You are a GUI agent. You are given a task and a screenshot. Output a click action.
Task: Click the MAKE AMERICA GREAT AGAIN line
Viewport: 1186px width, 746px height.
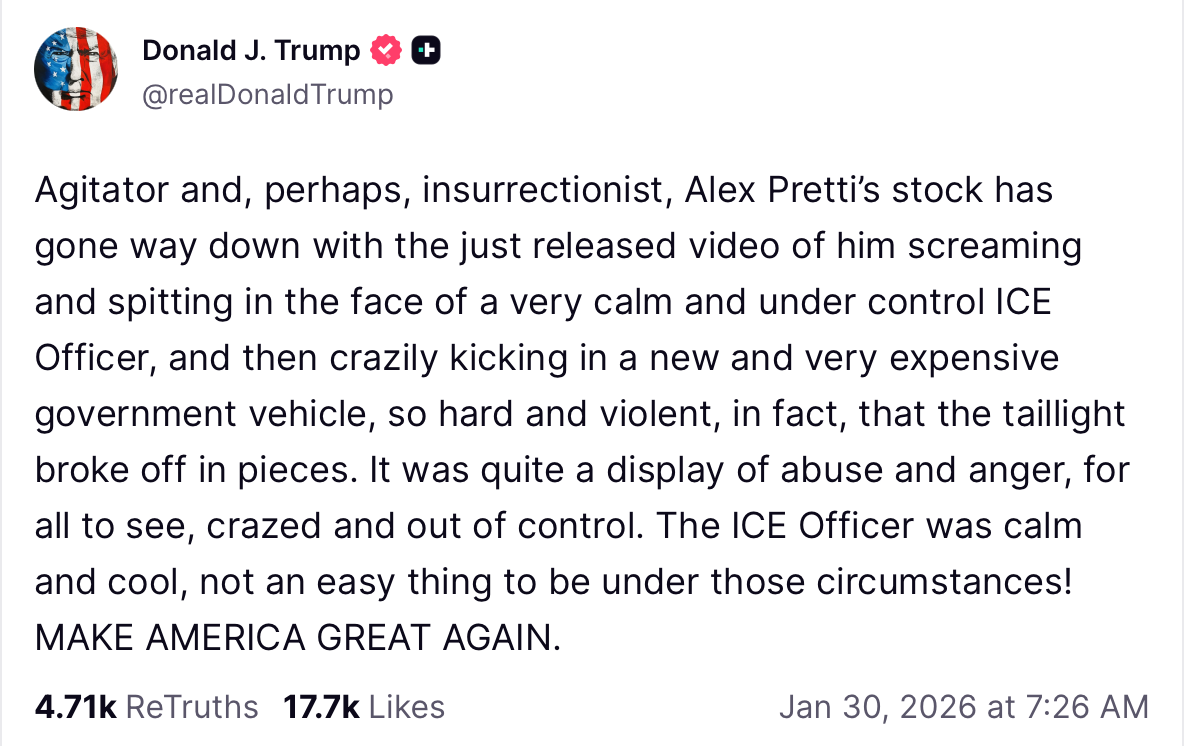point(298,637)
